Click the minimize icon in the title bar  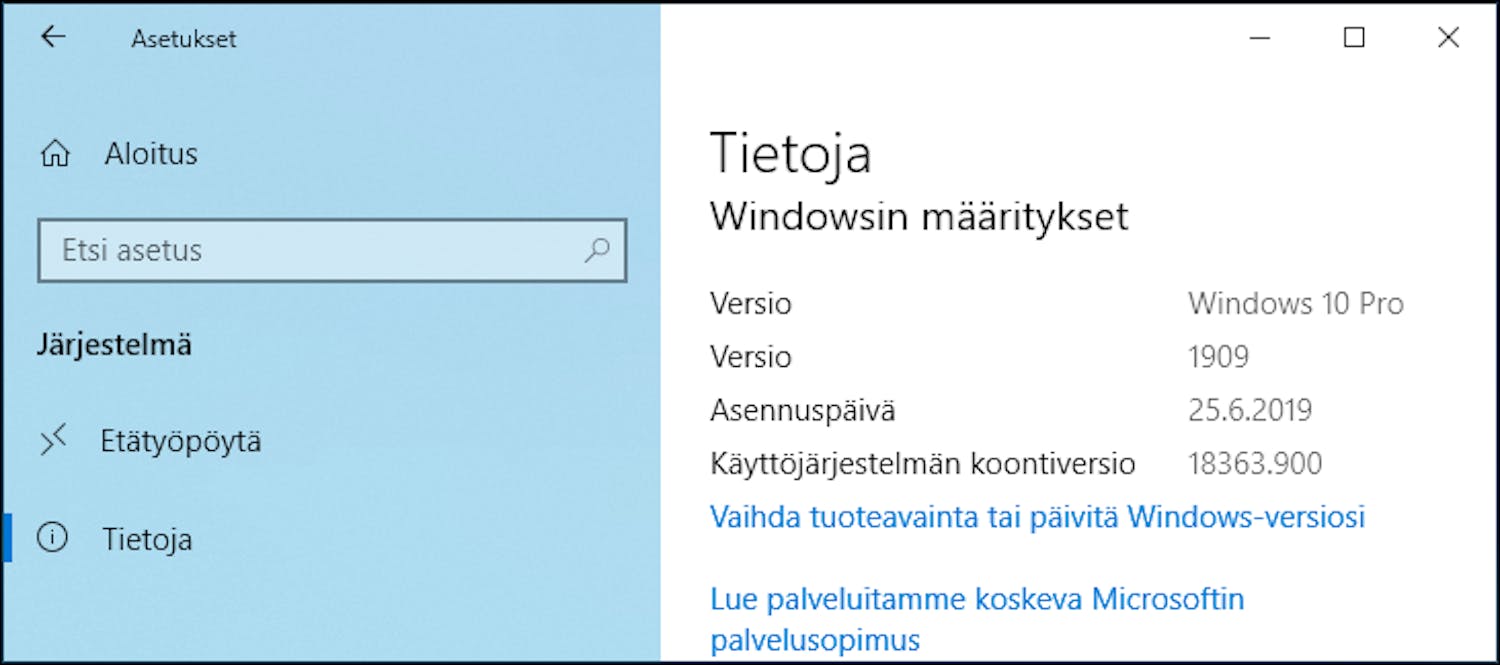click(x=1258, y=37)
